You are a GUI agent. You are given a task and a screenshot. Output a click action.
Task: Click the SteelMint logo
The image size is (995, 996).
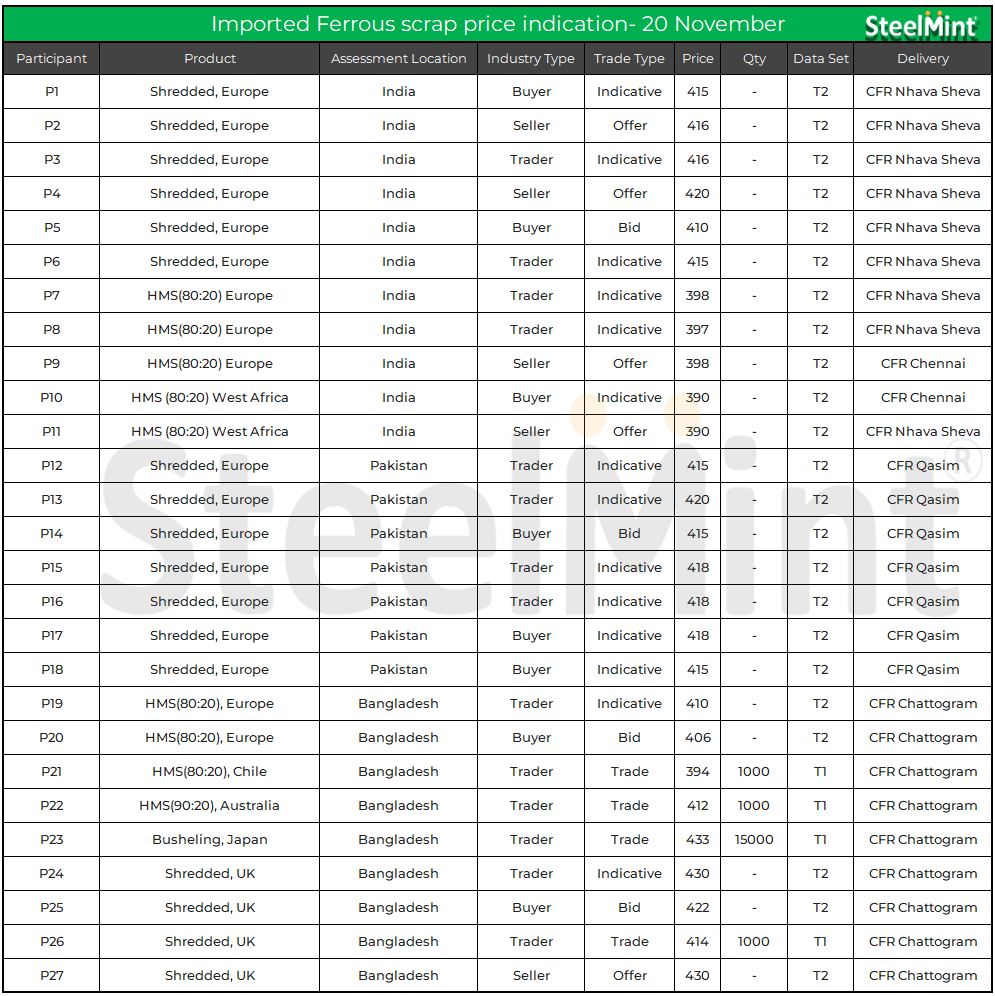click(x=920, y=25)
